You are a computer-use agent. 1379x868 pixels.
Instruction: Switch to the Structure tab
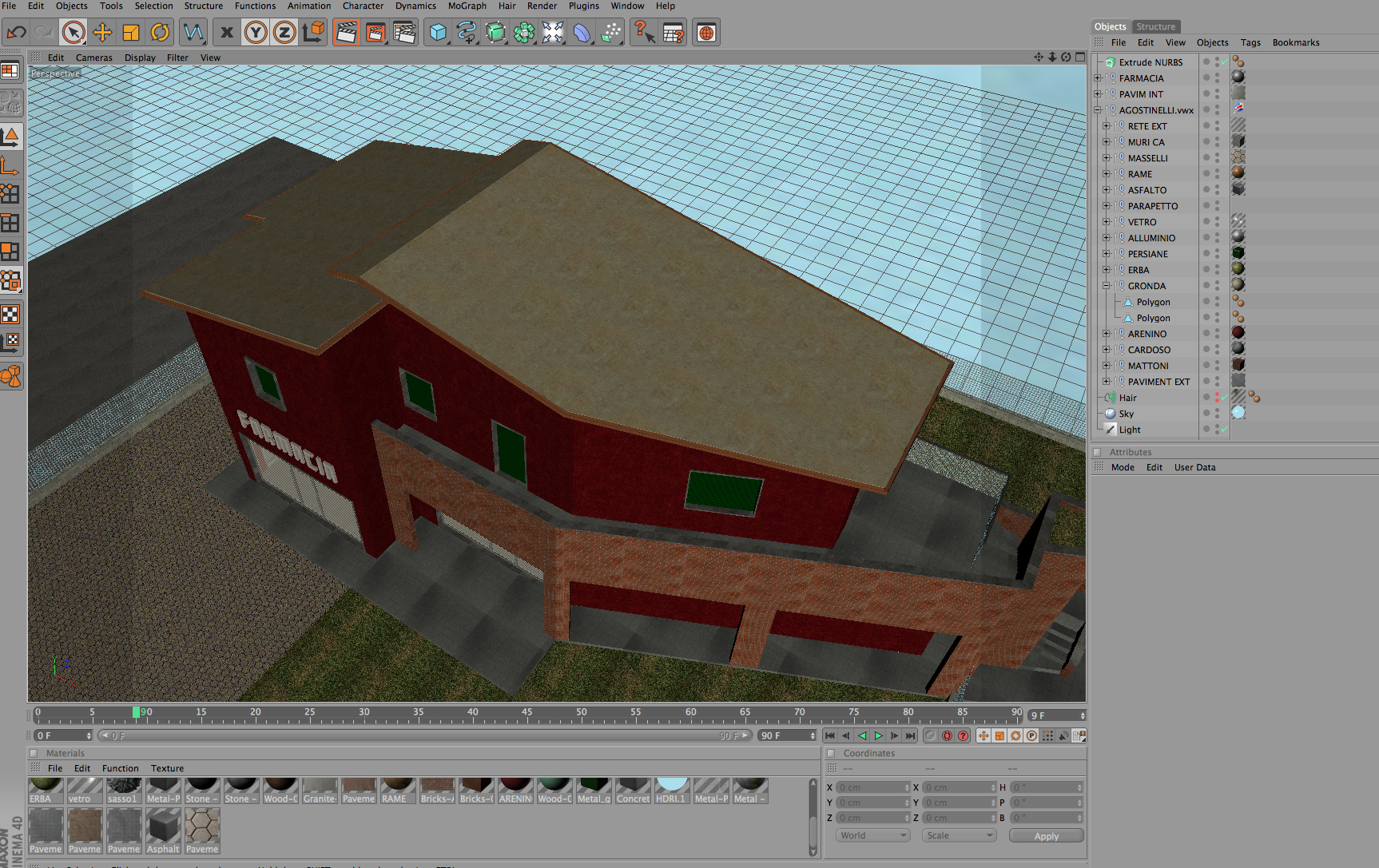point(1155,26)
